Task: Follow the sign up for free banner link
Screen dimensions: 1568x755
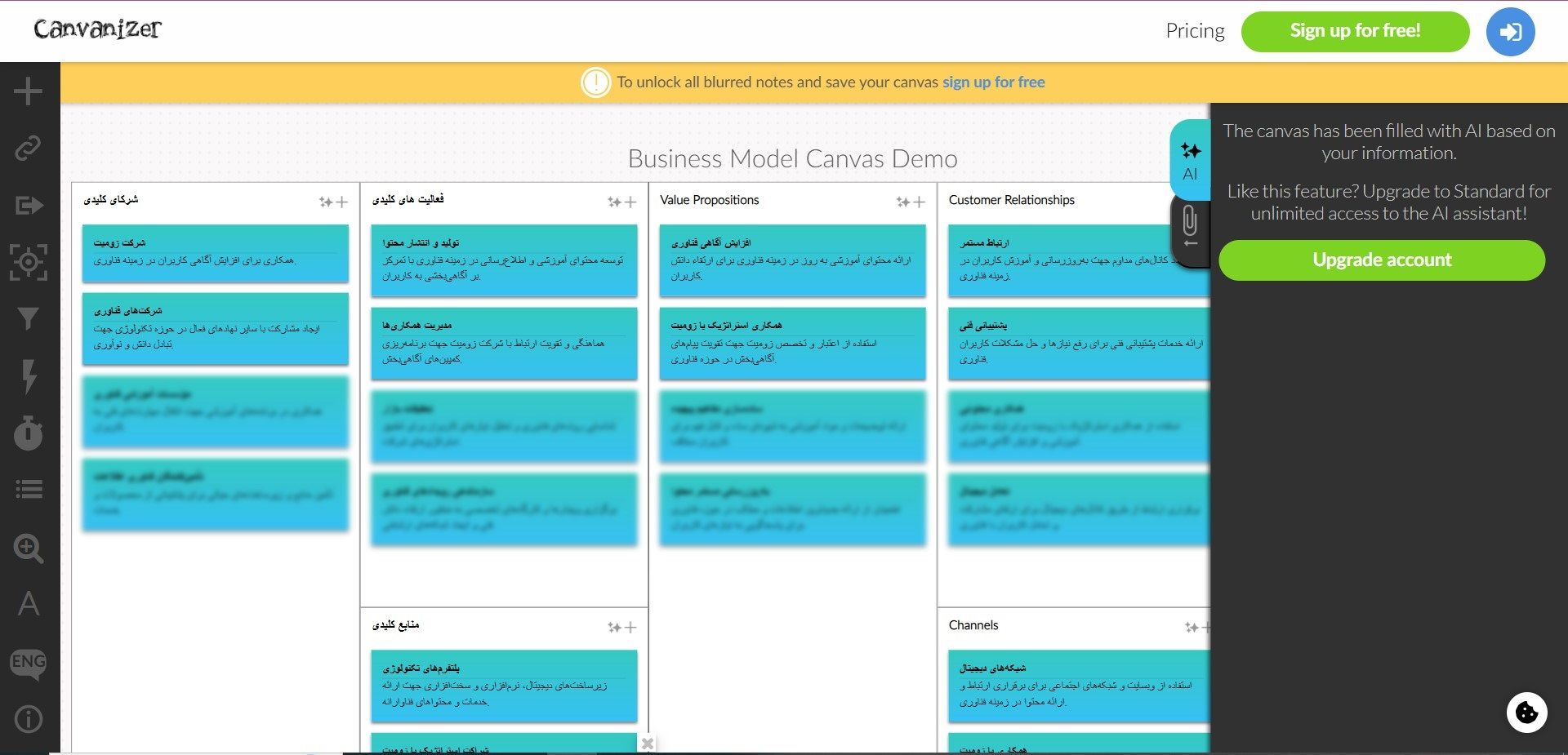Action: 993,82
